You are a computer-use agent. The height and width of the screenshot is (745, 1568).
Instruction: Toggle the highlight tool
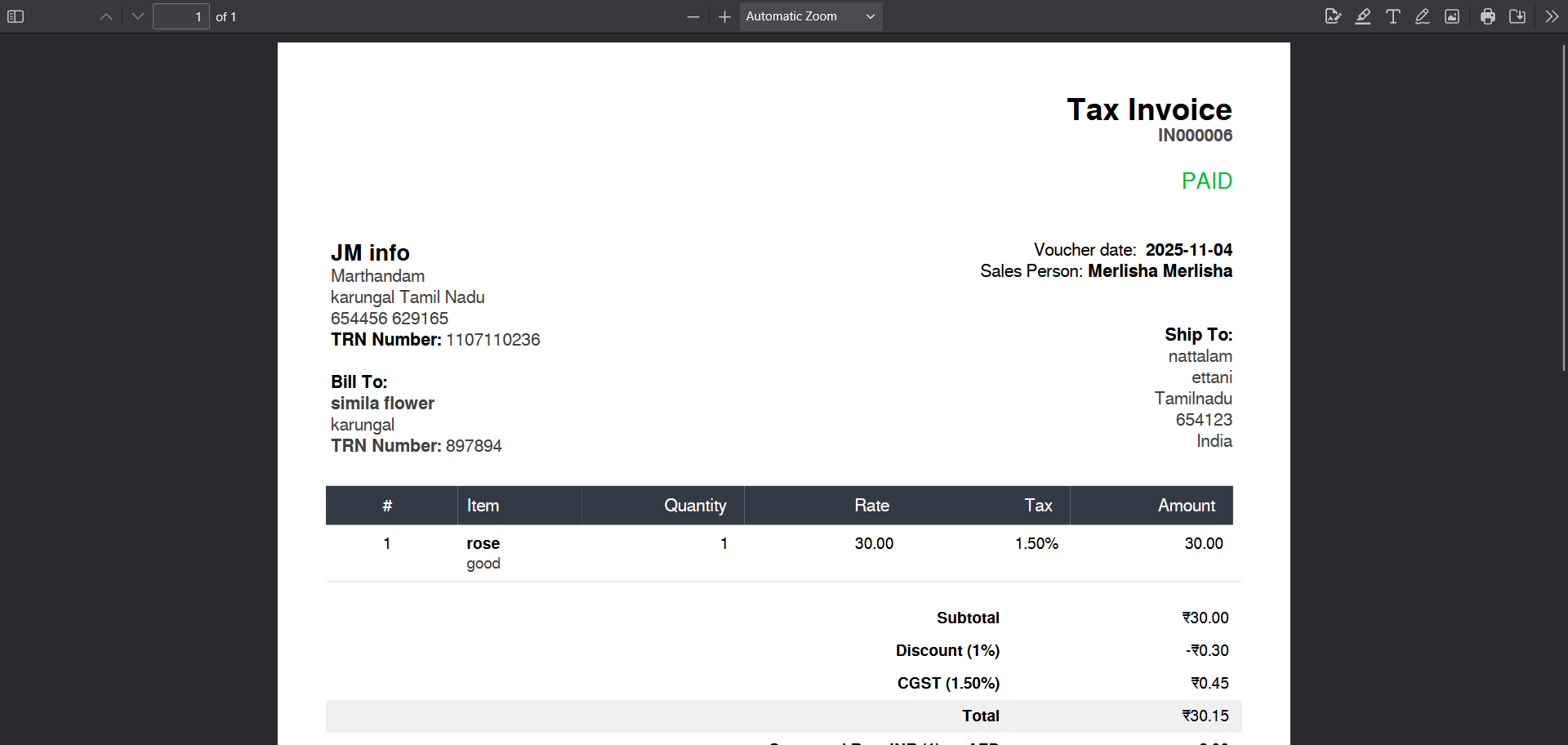point(1363,16)
